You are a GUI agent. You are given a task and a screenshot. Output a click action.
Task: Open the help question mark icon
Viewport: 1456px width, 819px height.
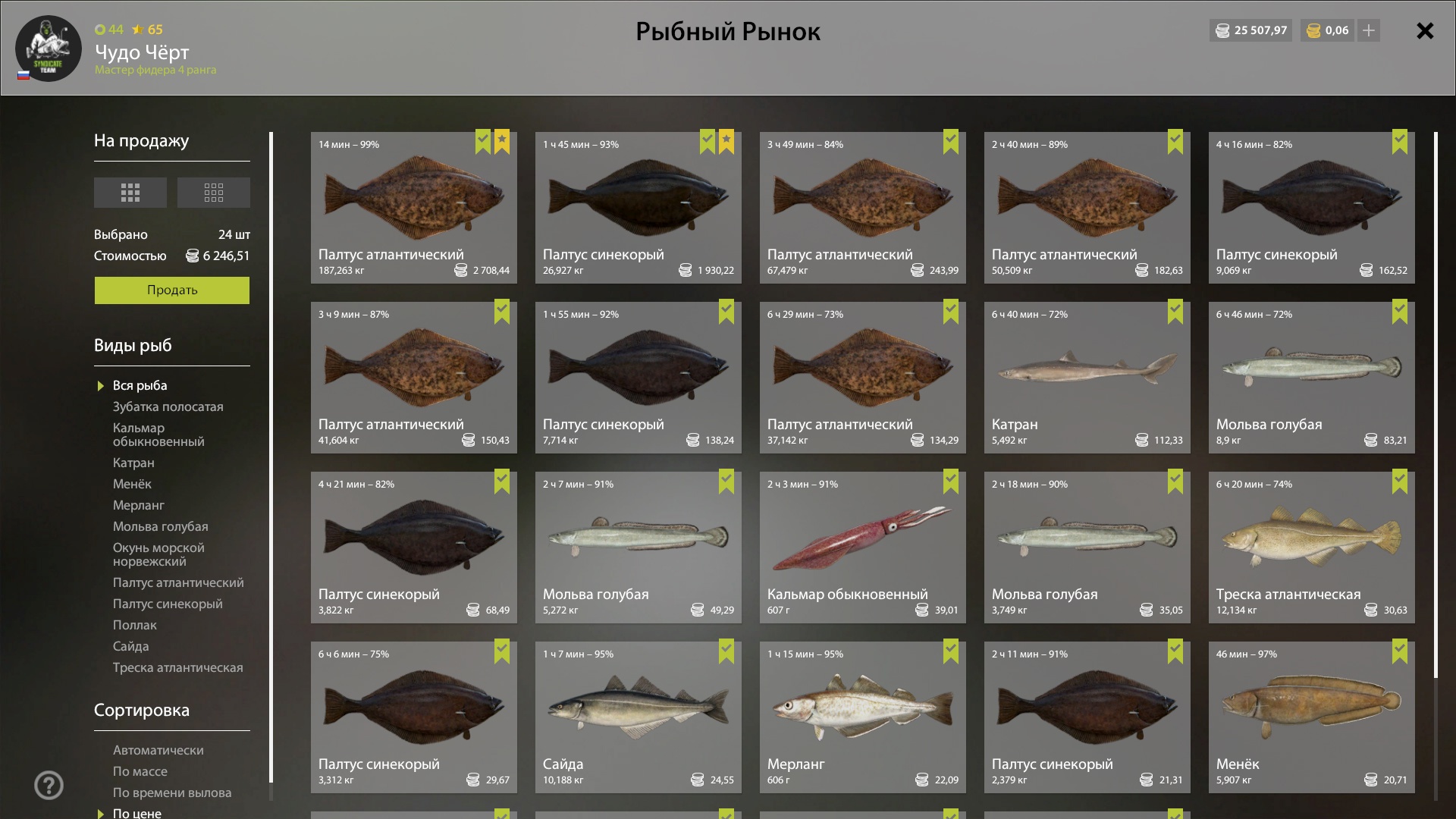click(x=49, y=785)
